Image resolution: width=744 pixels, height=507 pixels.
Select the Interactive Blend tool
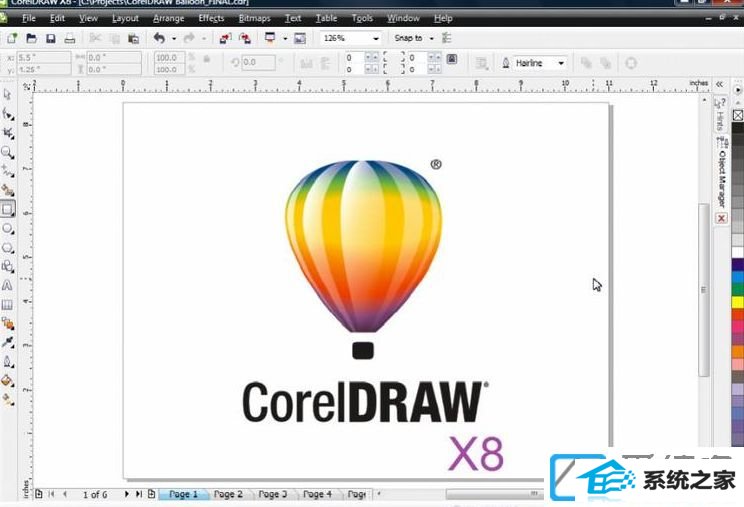pos(8,324)
